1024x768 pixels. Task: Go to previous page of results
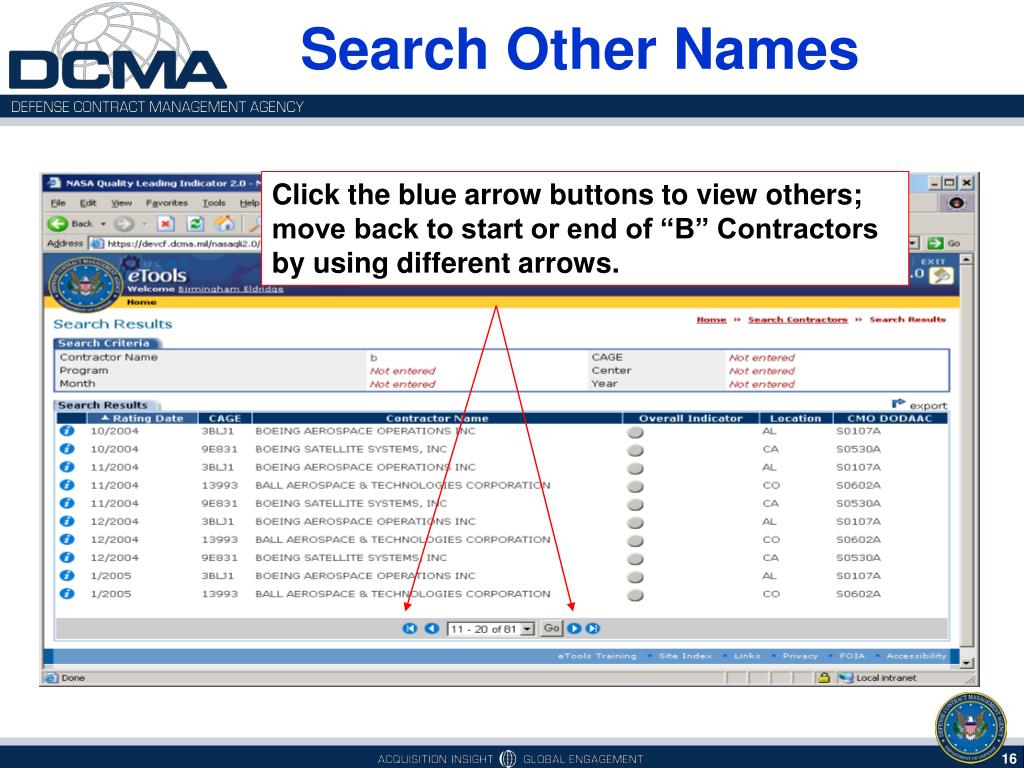pyautogui.click(x=432, y=628)
